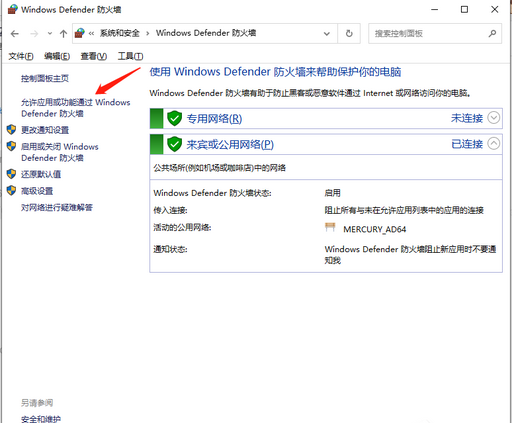Open the 编辑(E) menu
Screen dimensions: 513x423
(57, 56)
